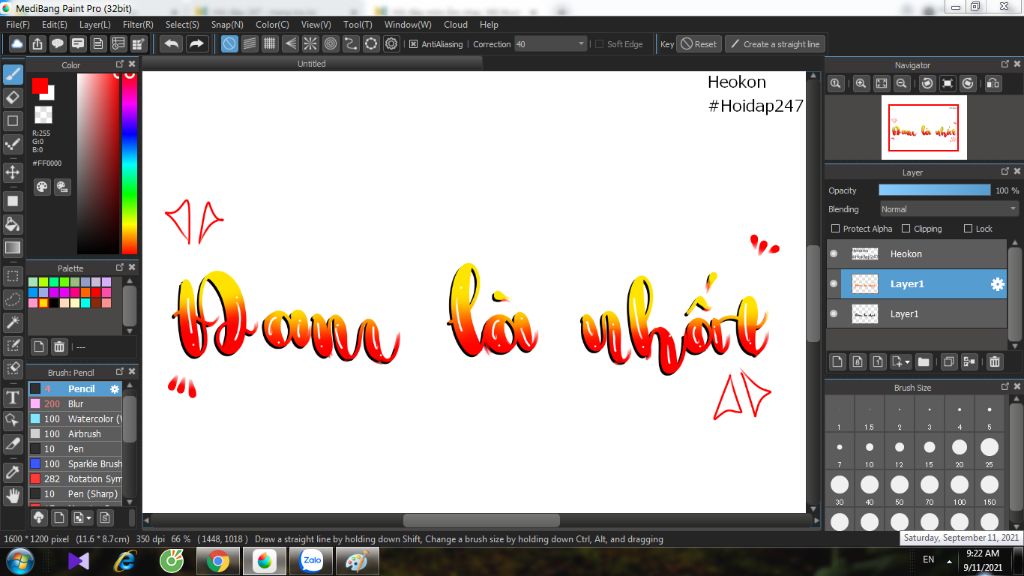Screen dimensions: 1024x576
Task: Open Pencil brush settings gear
Action: coord(114,389)
